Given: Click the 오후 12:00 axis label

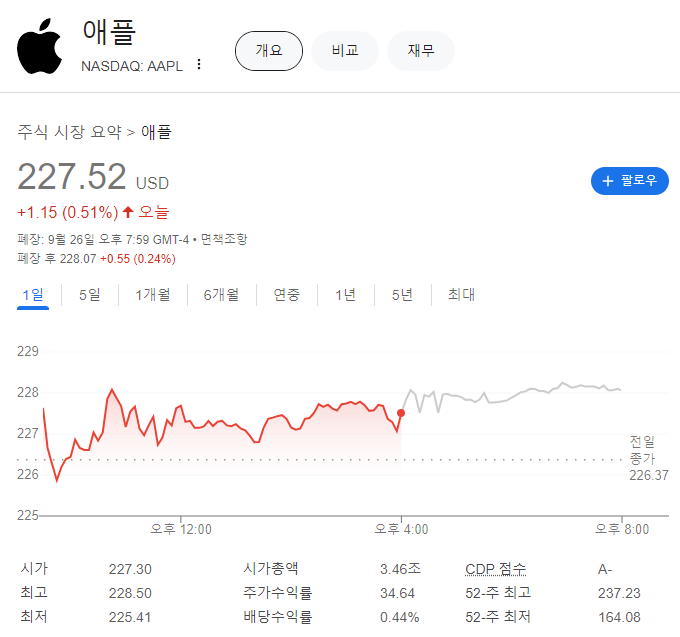Looking at the screenshot, I should pyautogui.click(x=181, y=529).
